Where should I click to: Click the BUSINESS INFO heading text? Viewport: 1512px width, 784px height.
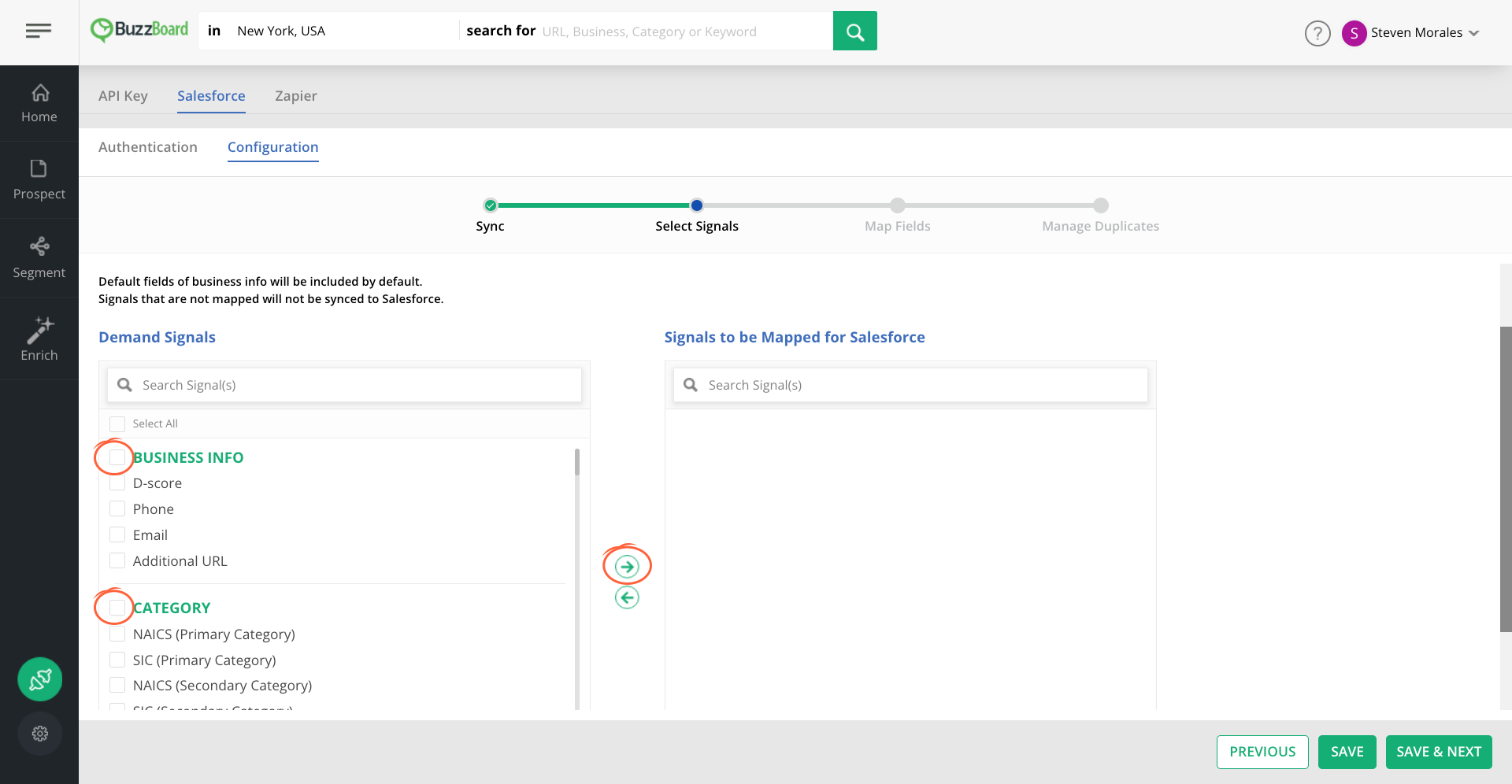[x=188, y=457]
